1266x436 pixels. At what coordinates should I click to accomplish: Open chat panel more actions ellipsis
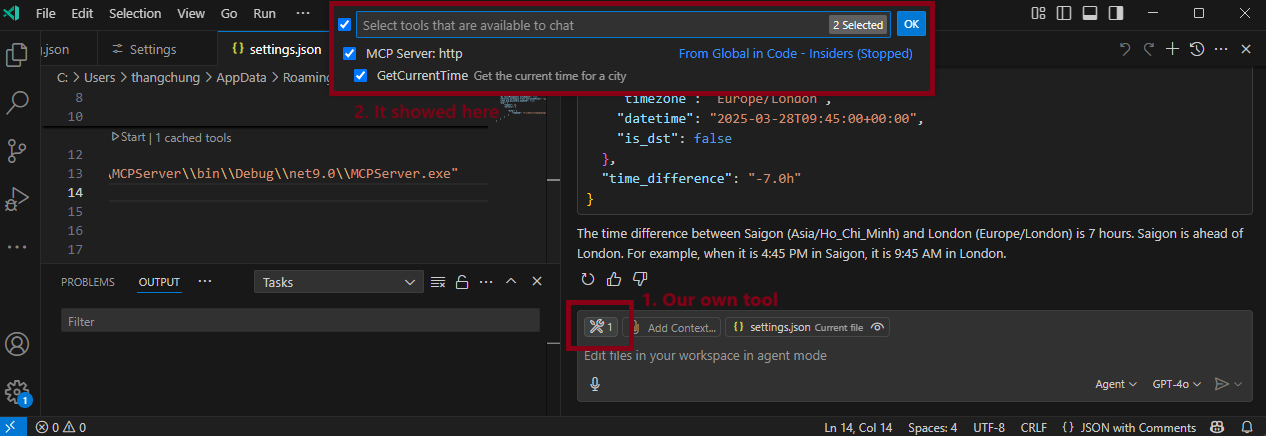(1220, 49)
